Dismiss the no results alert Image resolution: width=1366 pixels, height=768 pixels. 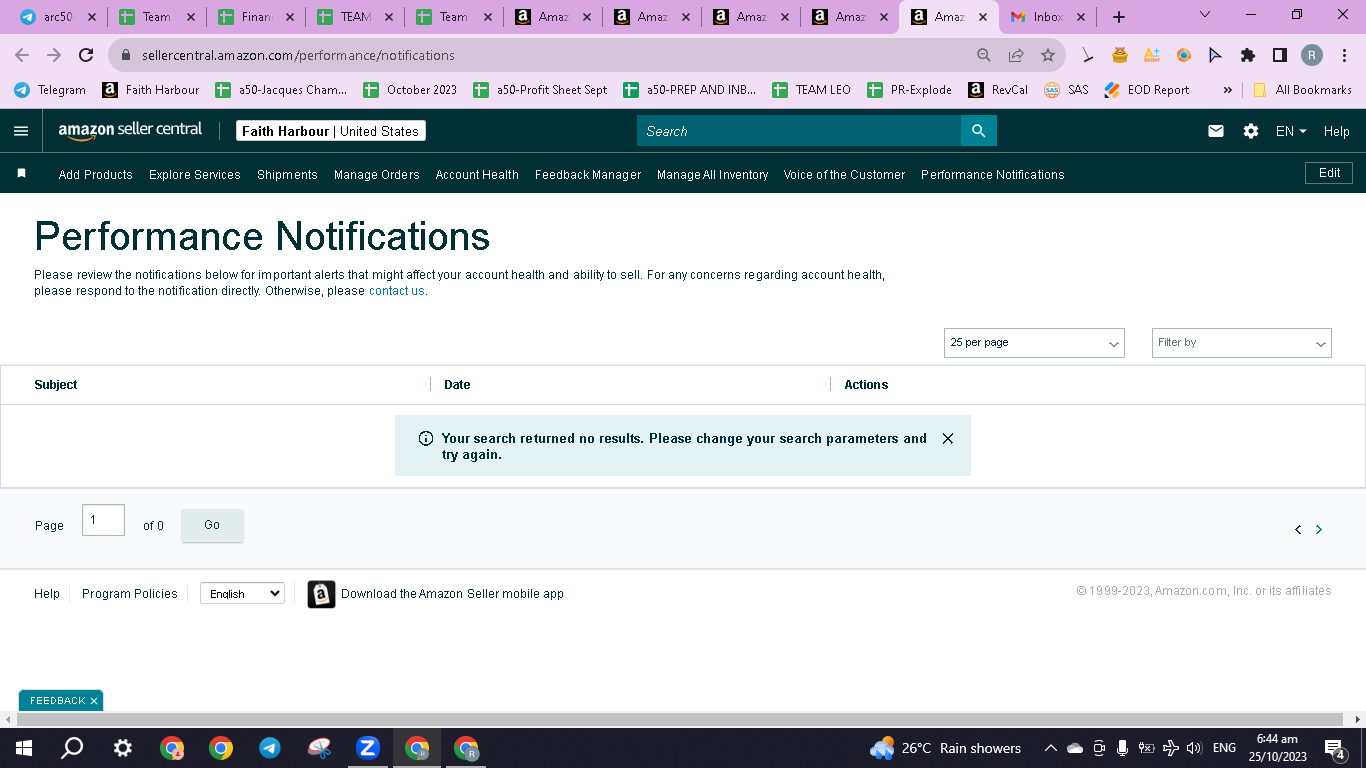point(948,439)
